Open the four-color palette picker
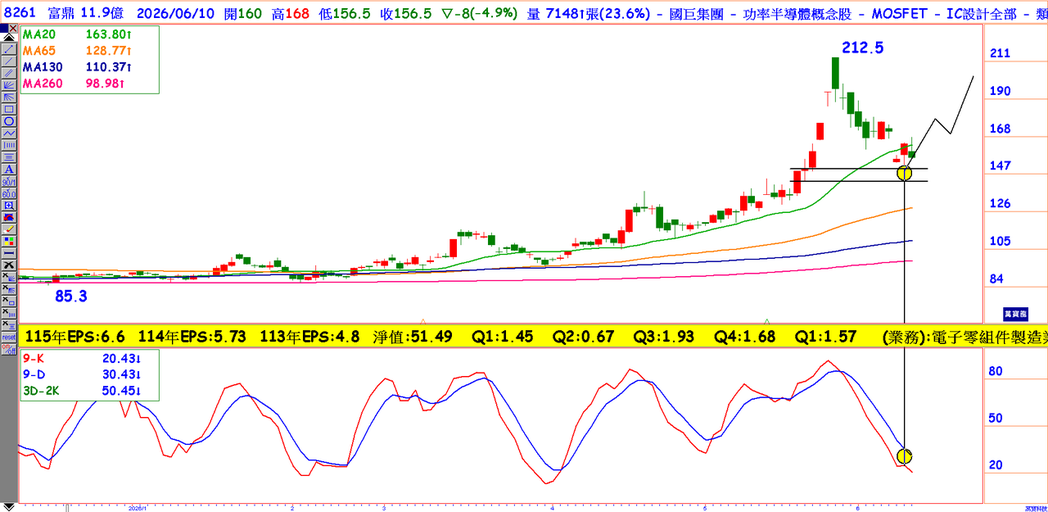1048x512 pixels. [x=9, y=241]
